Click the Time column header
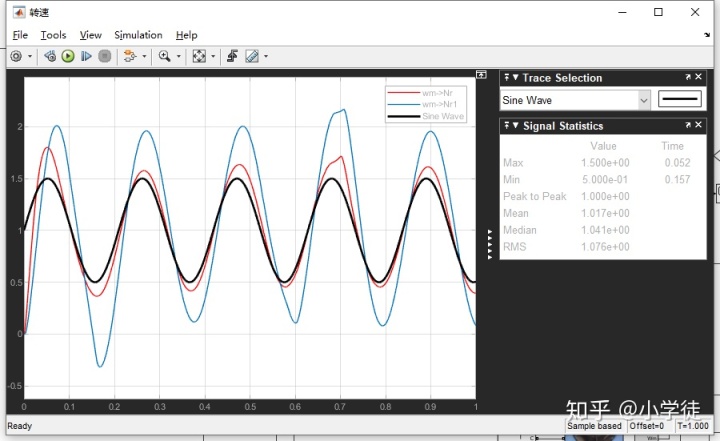Image resolution: width=720 pixels, height=441 pixels. tap(672, 146)
